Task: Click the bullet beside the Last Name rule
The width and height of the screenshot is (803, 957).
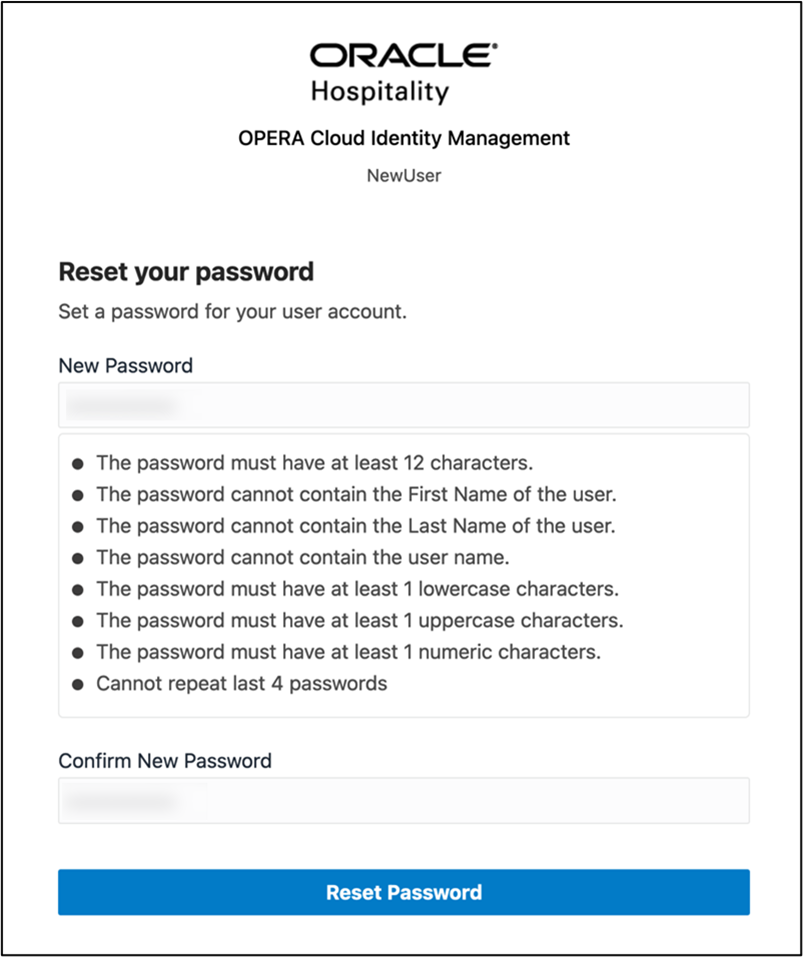Action: pyautogui.click(x=79, y=526)
